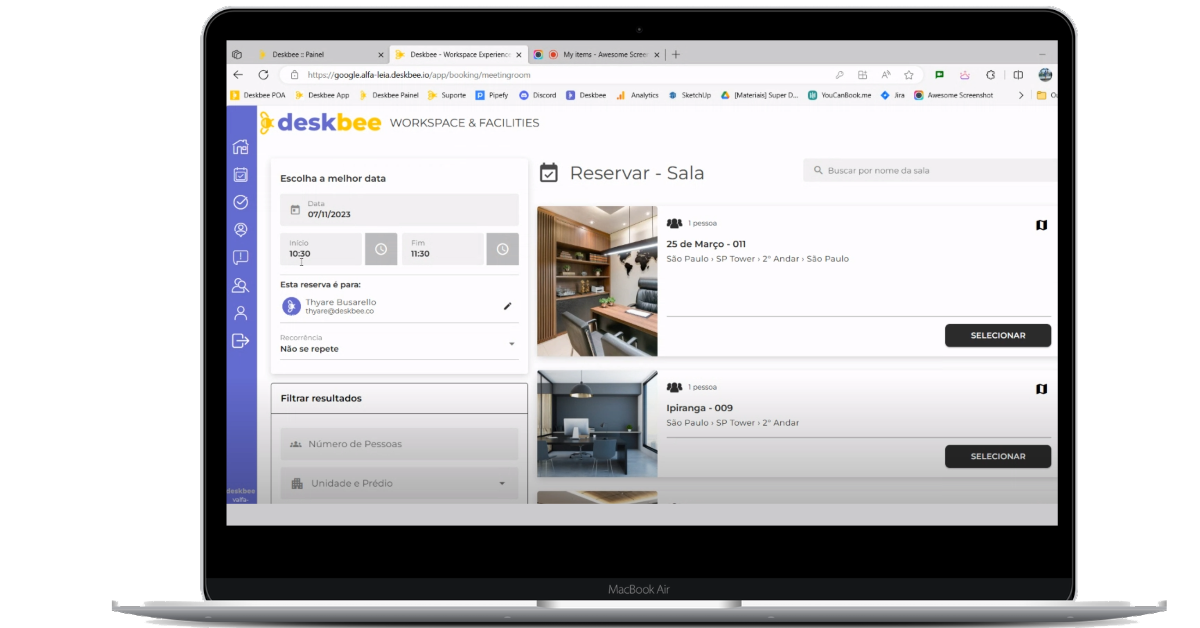Open the feedback chat icon in sidebar

point(240,258)
